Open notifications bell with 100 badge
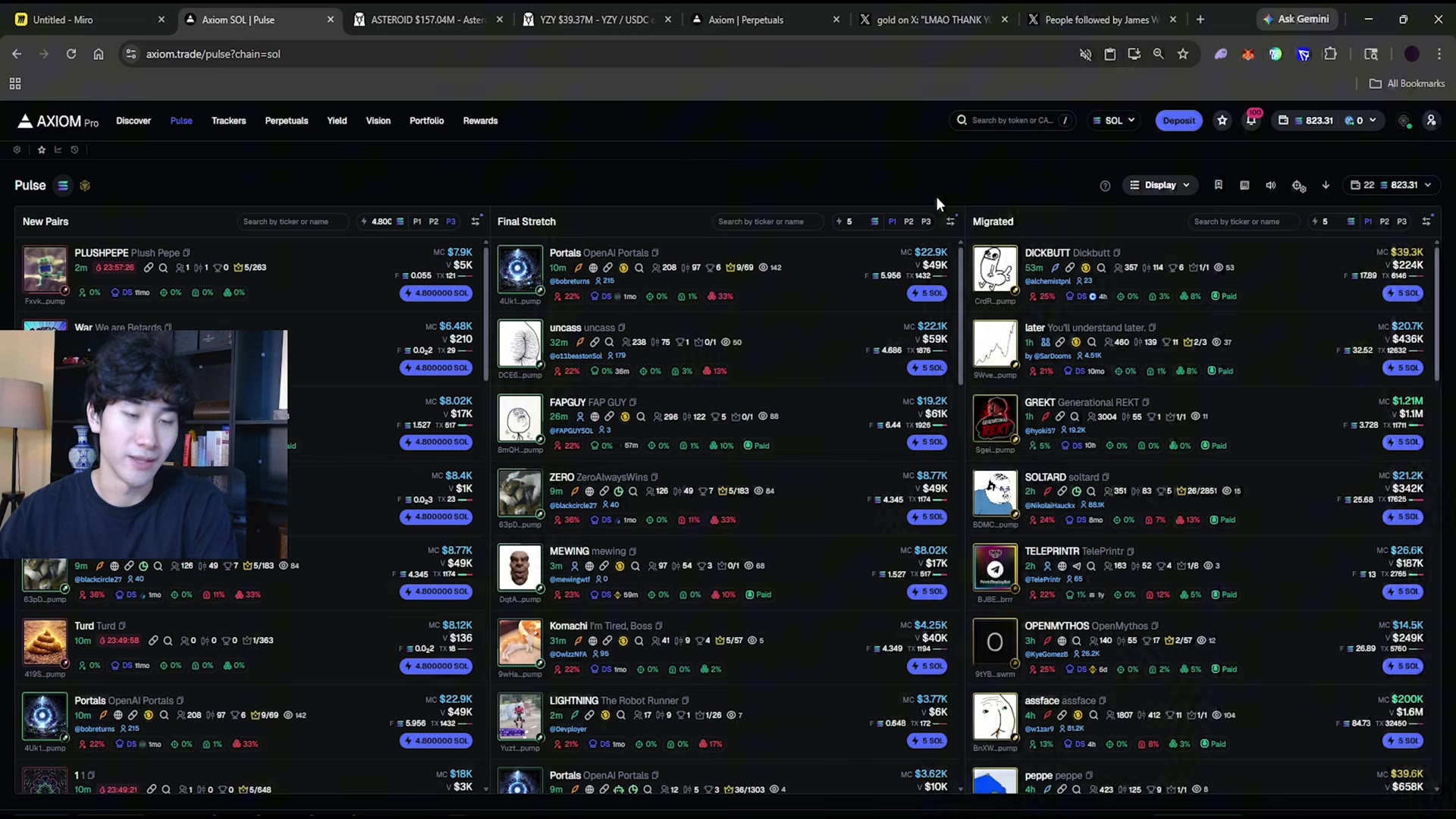 (x=1251, y=121)
